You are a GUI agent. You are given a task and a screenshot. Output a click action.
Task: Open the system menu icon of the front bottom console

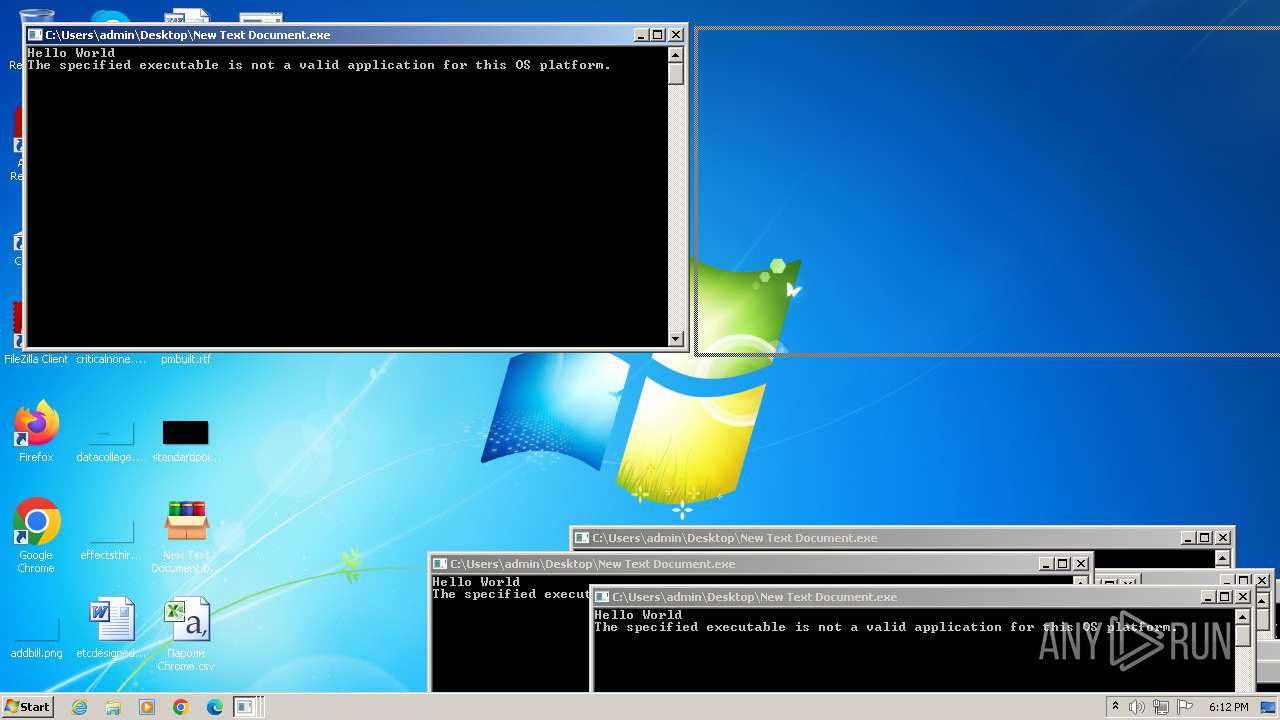[602, 597]
